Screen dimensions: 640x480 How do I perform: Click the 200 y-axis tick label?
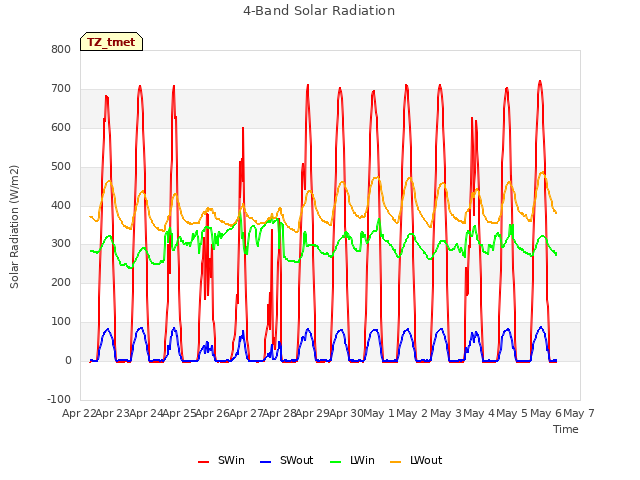(61, 282)
